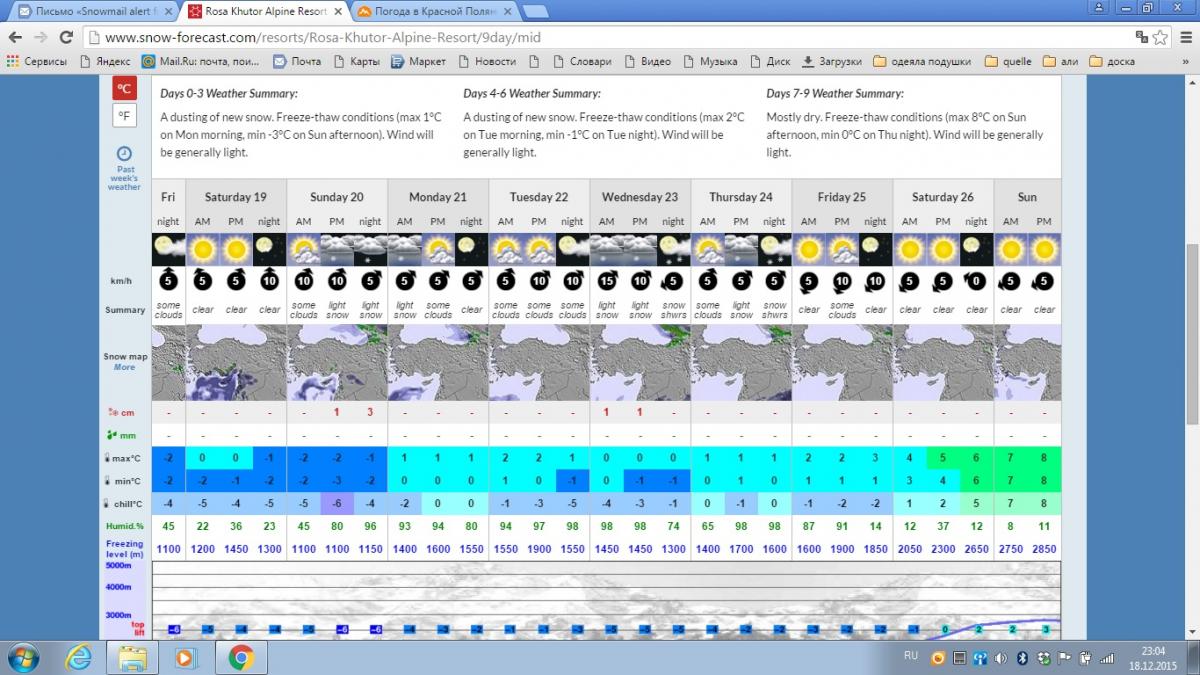The width and height of the screenshot is (1200, 675).
Task: Open the Новости bookmark
Action: 486,61
